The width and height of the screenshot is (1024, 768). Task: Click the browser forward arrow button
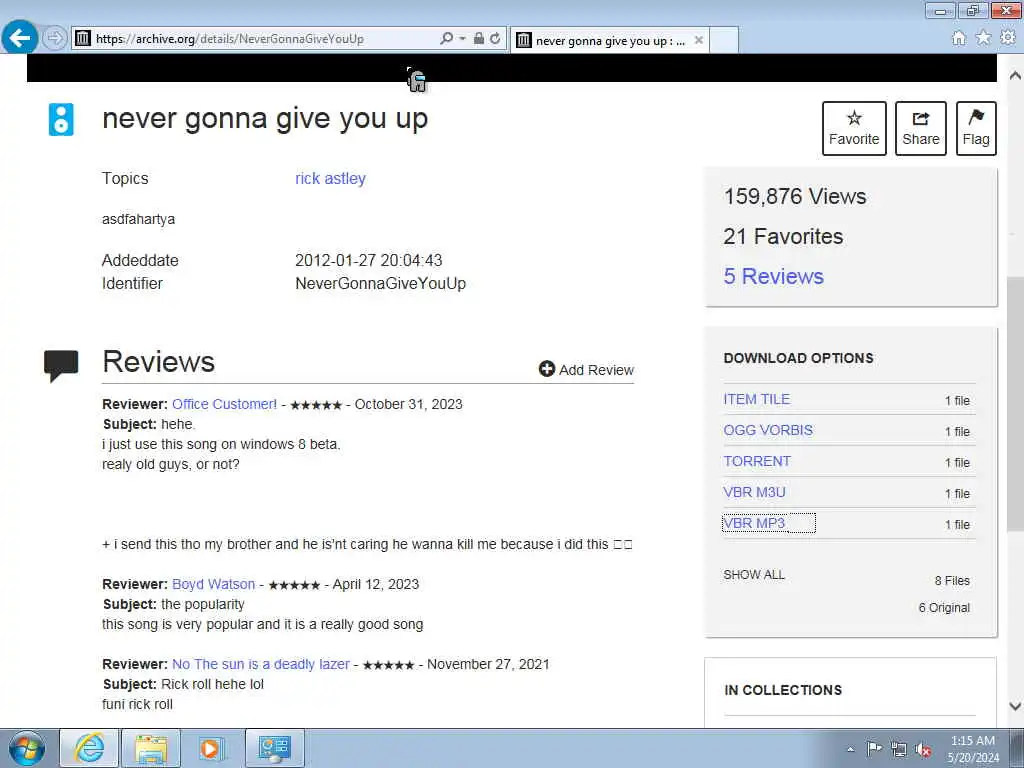55,38
